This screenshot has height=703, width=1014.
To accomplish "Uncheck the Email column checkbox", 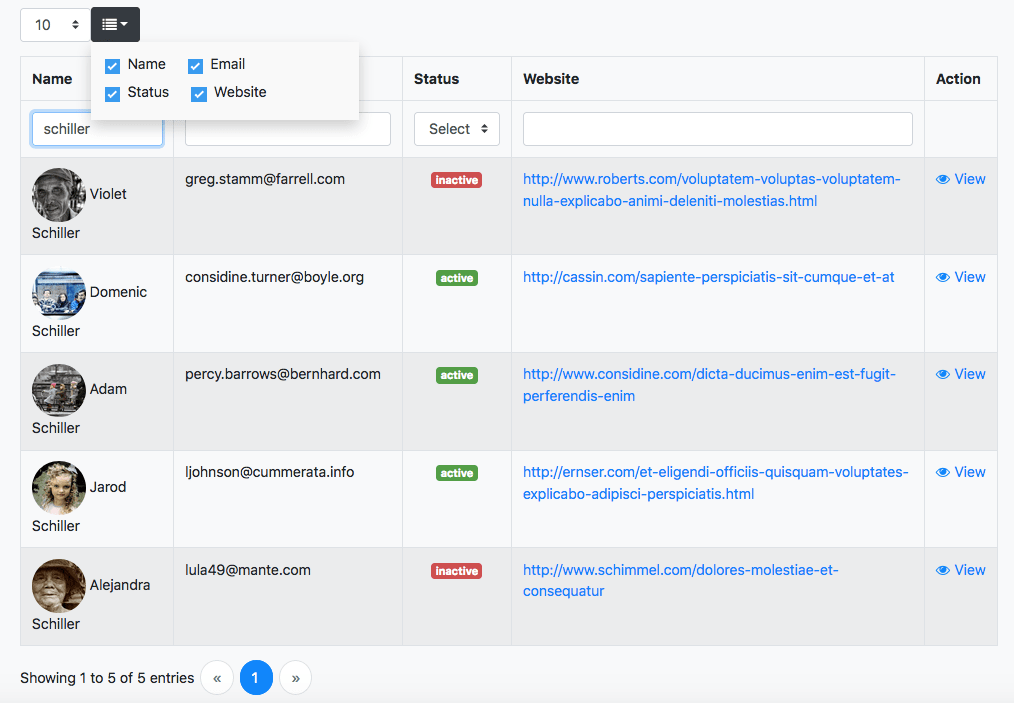I will coord(195,66).
